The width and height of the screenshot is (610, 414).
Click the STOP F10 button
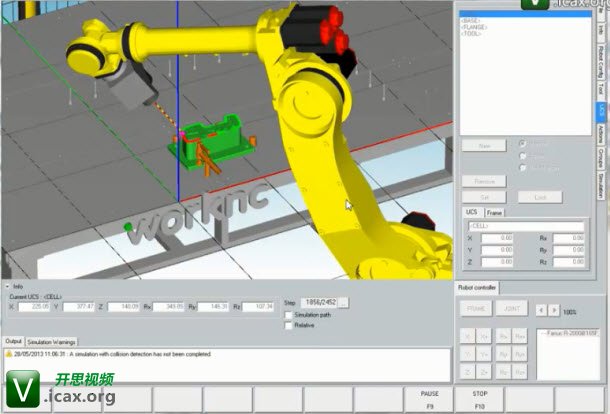tap(480, 400)
